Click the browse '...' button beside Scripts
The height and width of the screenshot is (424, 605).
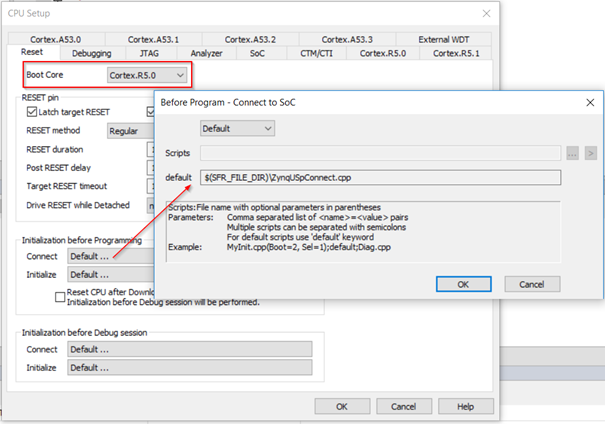[x=572, y=153]
